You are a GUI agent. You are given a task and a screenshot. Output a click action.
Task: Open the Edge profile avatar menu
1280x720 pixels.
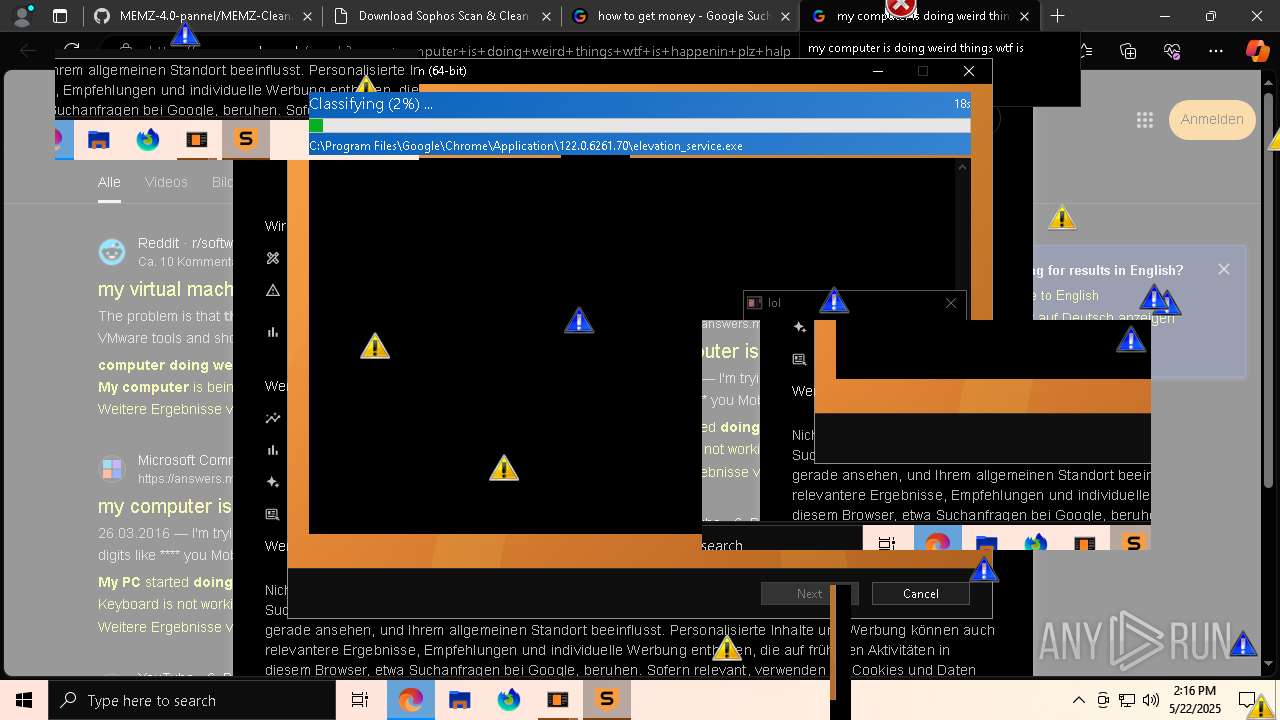click(x=22, y=16)
